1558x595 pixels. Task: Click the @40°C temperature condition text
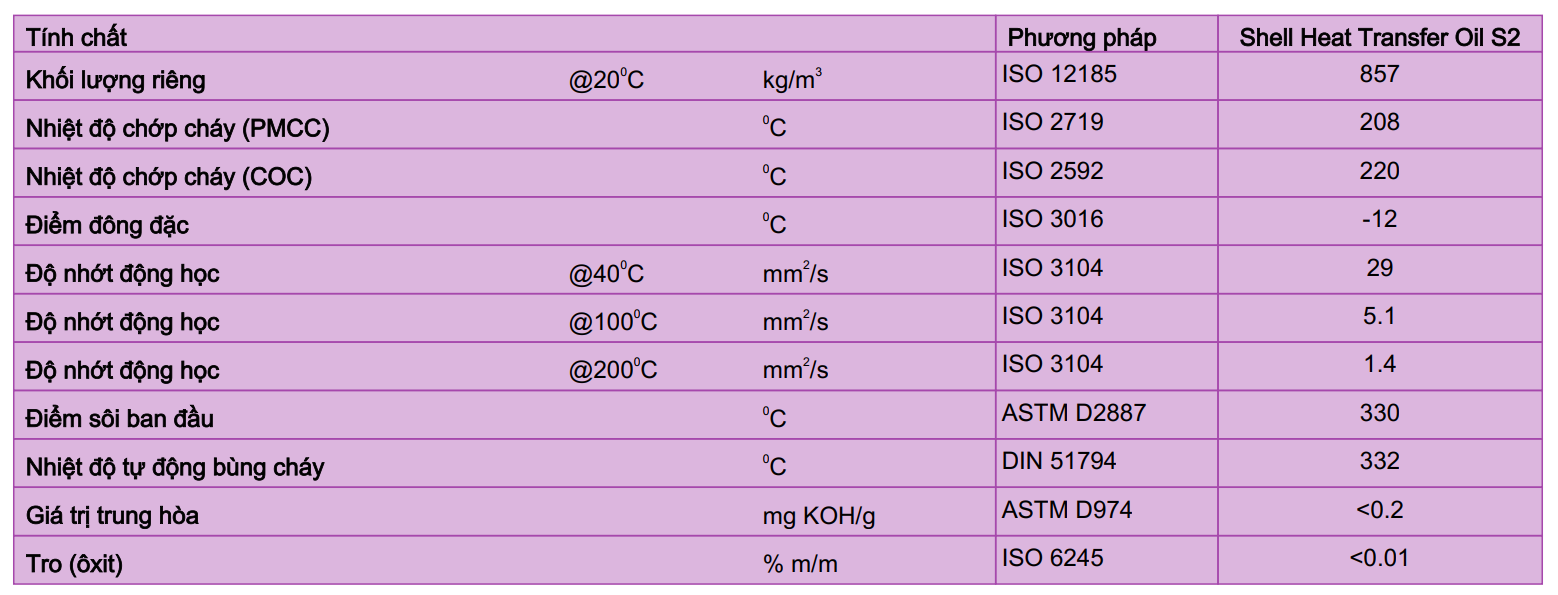tap(606, 273)
